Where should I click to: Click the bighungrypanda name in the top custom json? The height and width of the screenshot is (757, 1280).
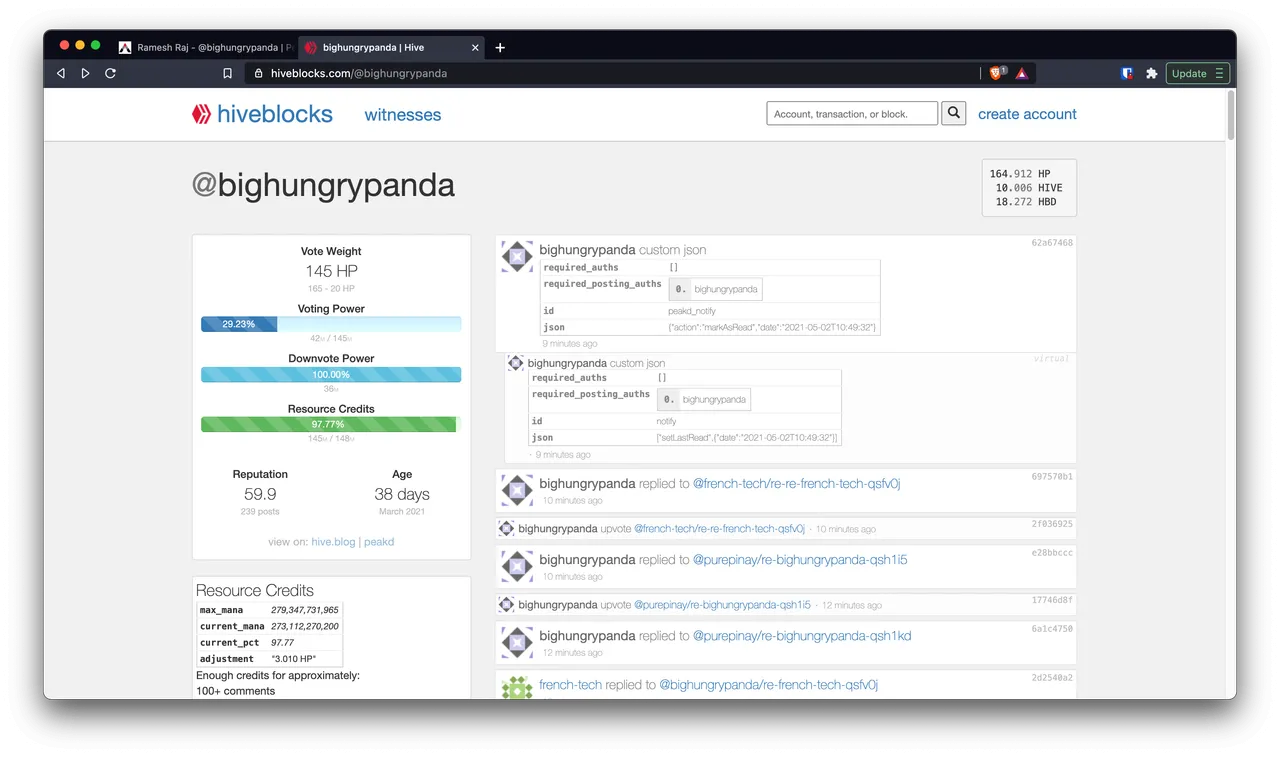click(x=587, y=250)
